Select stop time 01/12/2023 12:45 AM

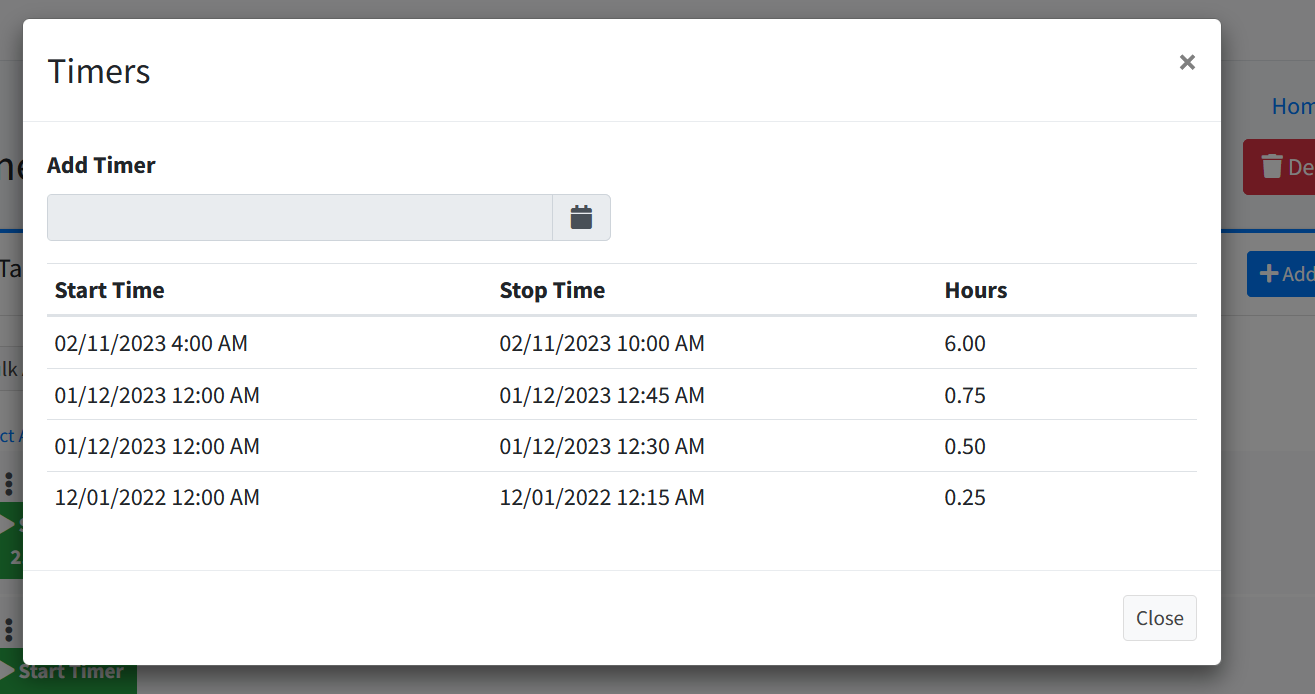click(602, 395)
